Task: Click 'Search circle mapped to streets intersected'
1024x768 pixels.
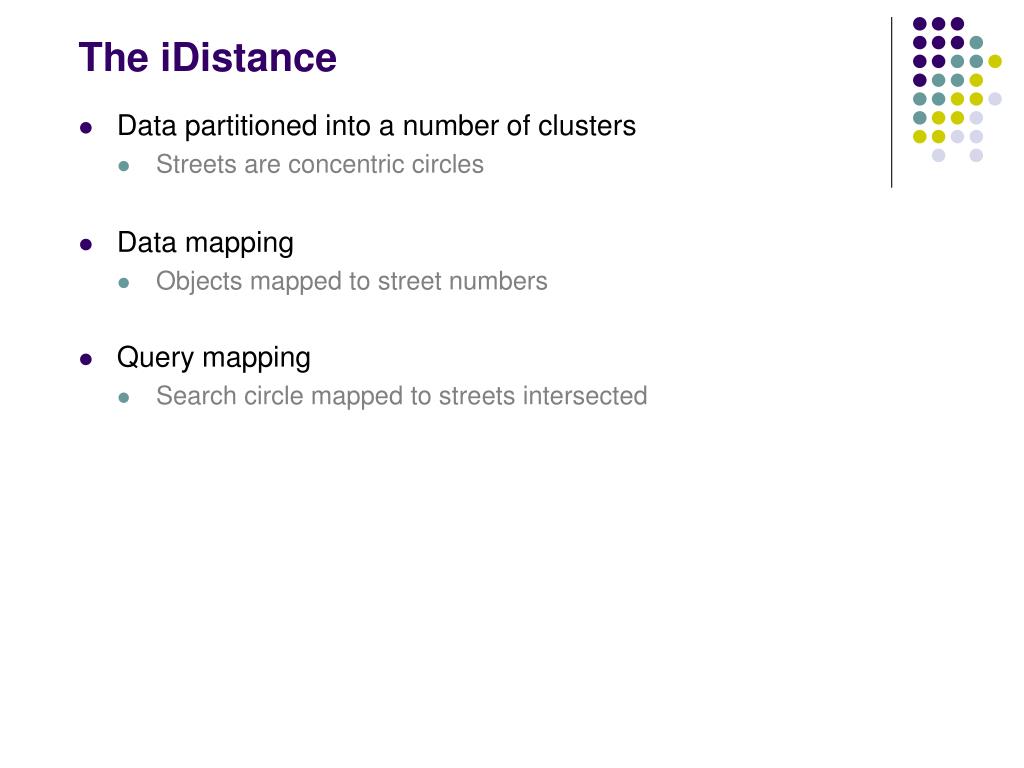Action: click(x=402, y=396)
